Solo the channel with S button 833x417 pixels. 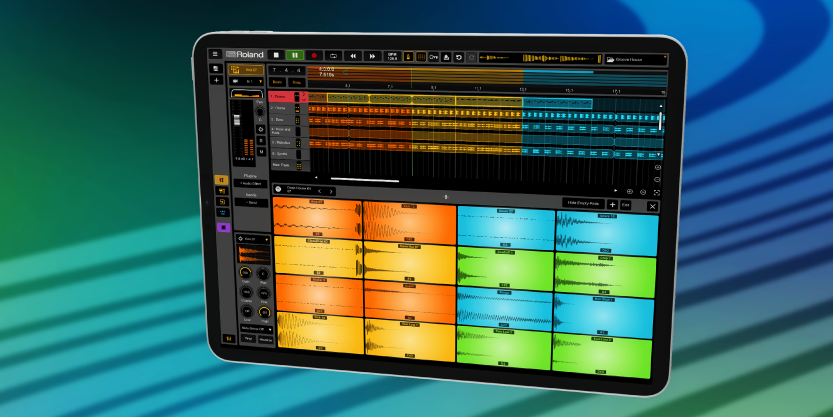[x=261, y=140]
